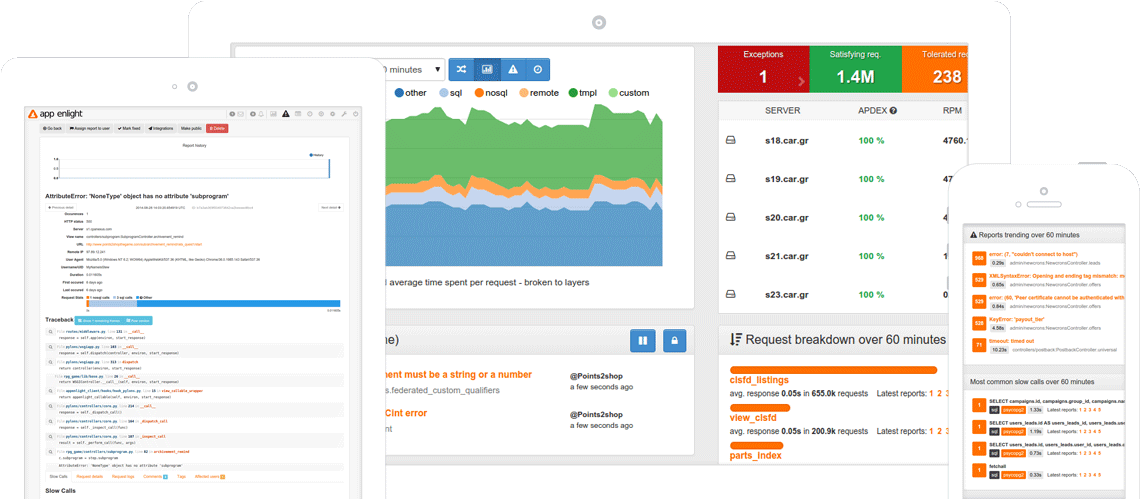This screenshot has height=499, width=1140.
Task: Click the bell icon in report header
Action: coord(261,114)
